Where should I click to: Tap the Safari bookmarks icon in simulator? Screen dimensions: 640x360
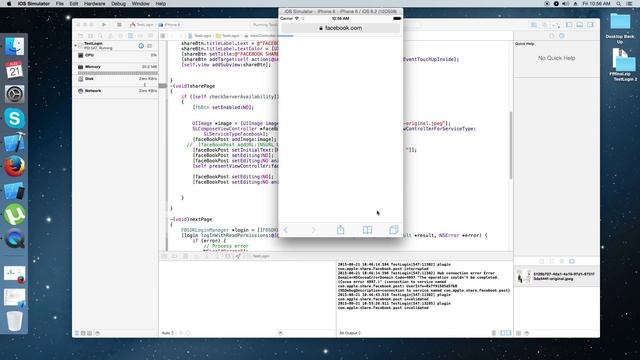coord(367,230)
